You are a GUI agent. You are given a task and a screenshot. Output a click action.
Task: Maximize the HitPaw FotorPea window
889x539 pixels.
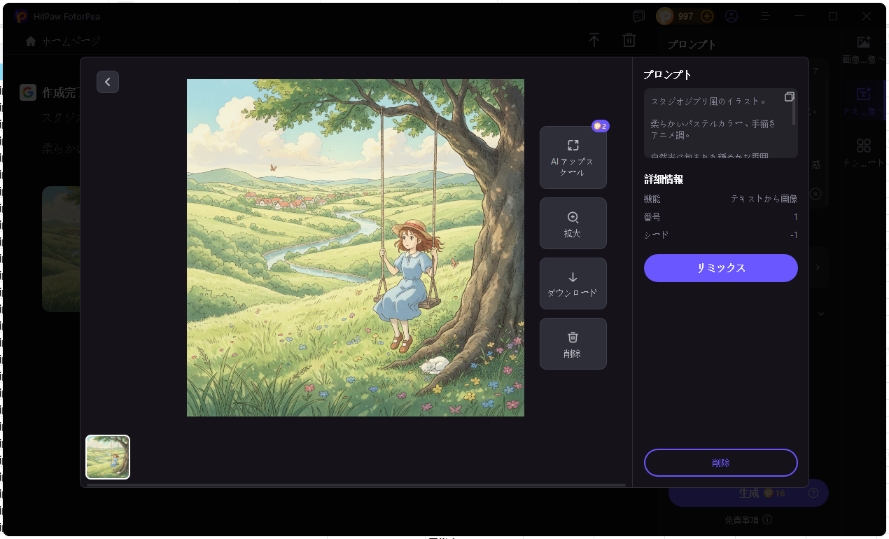click(833, 16)
